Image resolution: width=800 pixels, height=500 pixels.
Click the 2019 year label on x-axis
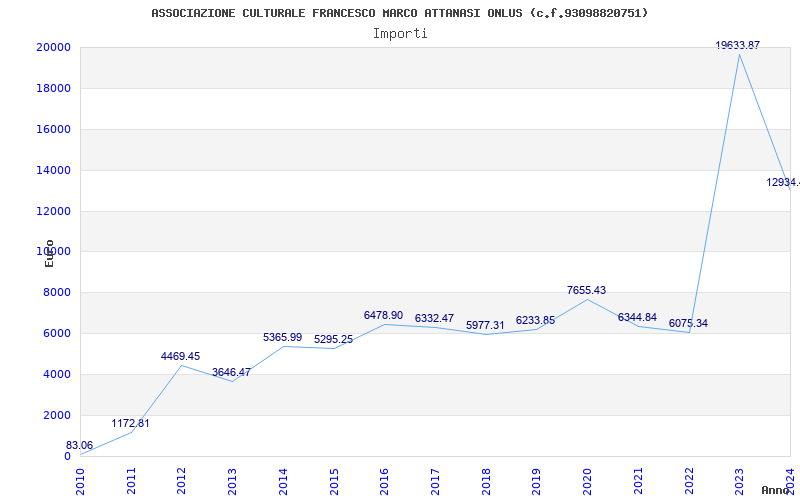pos(537,480)
